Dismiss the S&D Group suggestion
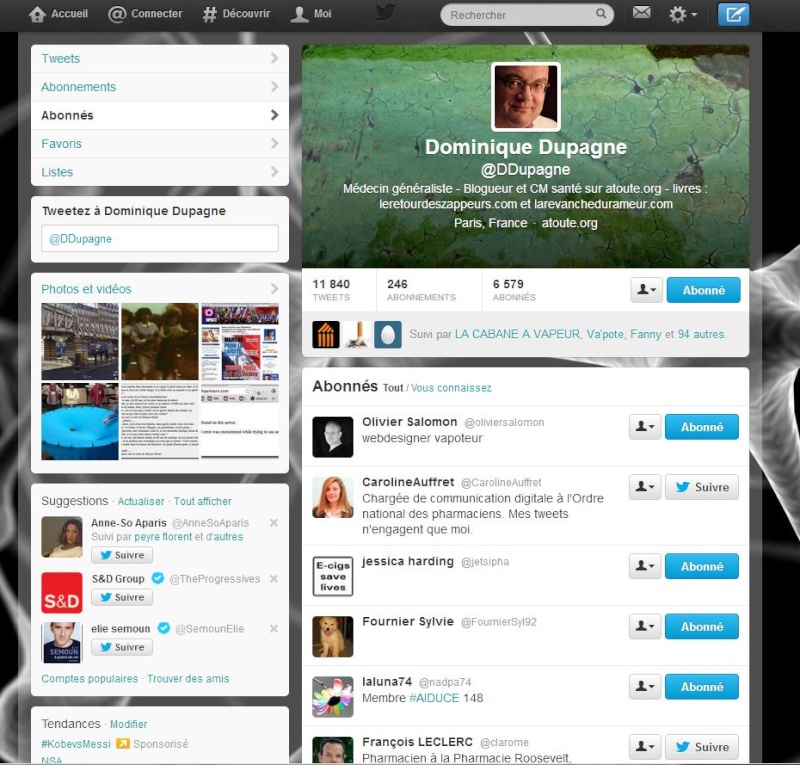 tap(274, 579)
